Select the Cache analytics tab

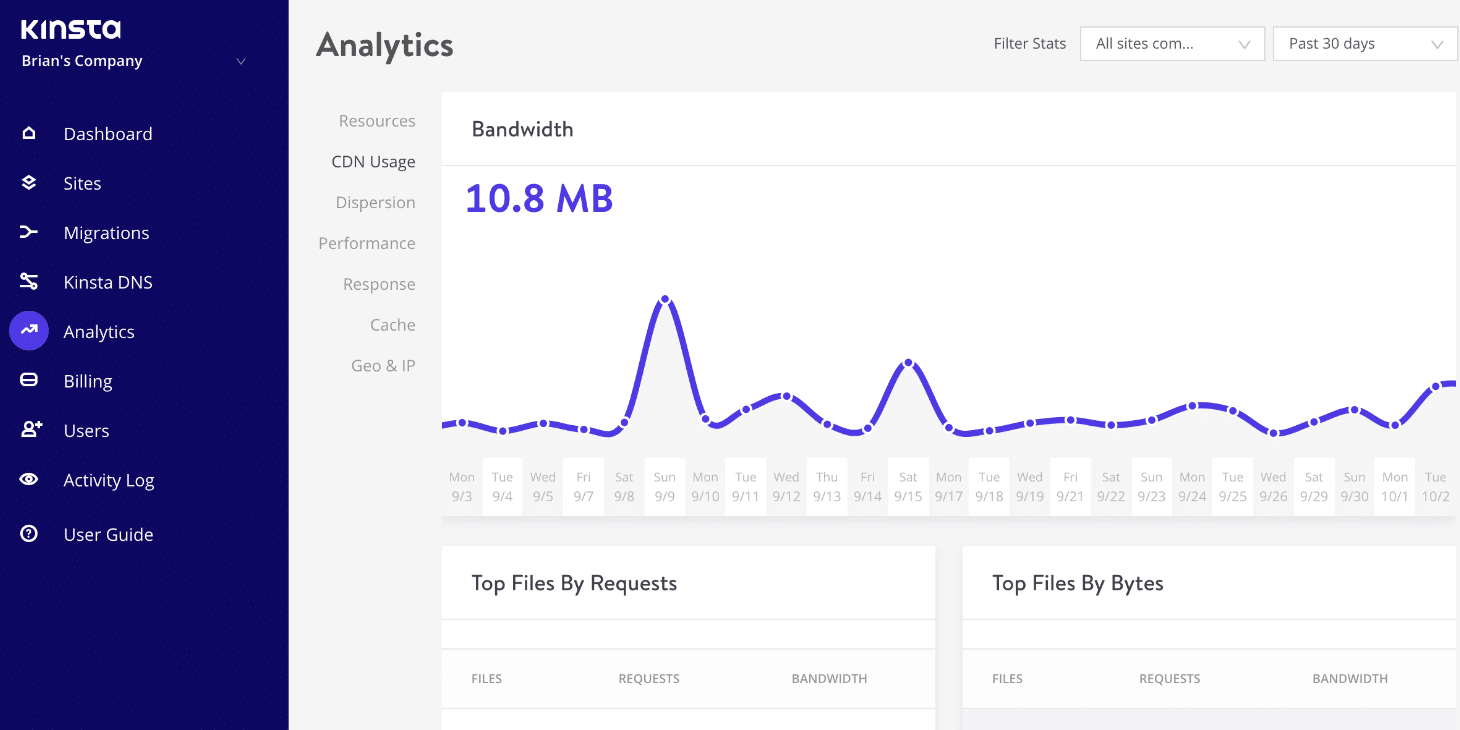click(x=393, y=325)
